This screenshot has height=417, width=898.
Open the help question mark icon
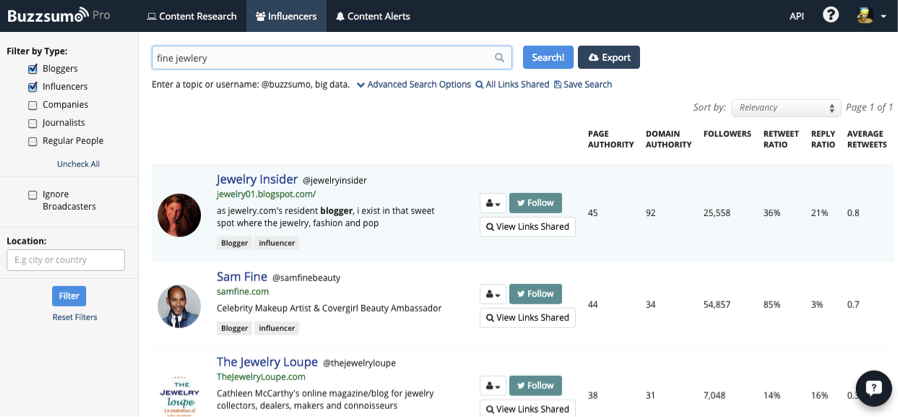coord(830,15)
